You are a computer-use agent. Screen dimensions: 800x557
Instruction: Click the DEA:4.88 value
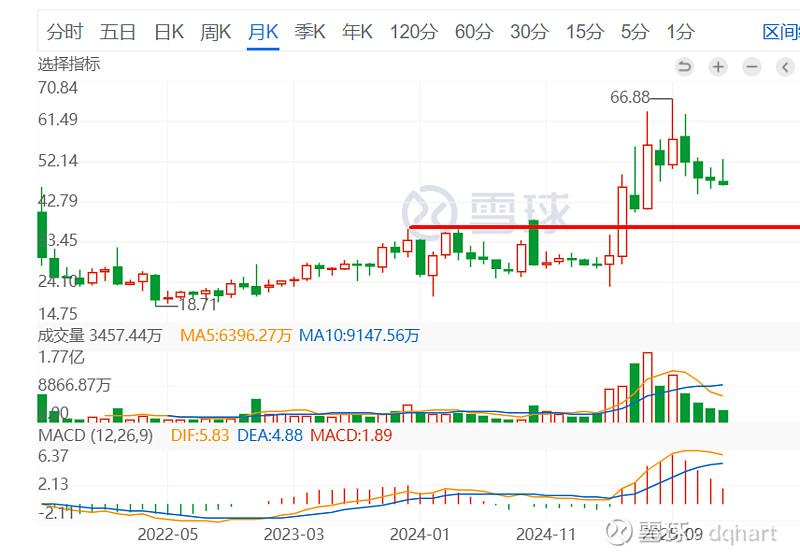pyautogui.click(x=270, y=436)
